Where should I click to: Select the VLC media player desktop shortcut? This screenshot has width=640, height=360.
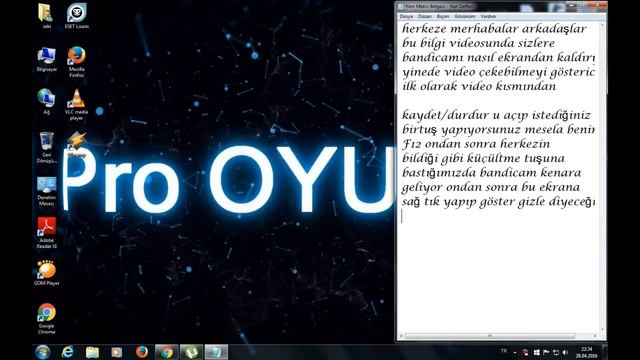pyautogui.click(x=76, y=105)
